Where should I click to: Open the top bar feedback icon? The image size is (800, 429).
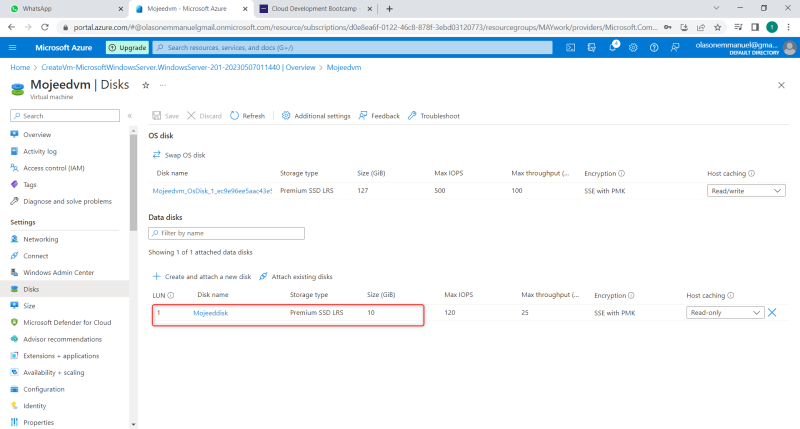(675, 47)
